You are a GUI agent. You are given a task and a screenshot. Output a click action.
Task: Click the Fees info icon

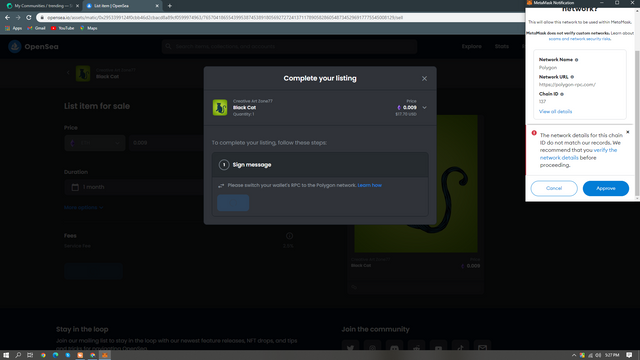tap(289, 236)
